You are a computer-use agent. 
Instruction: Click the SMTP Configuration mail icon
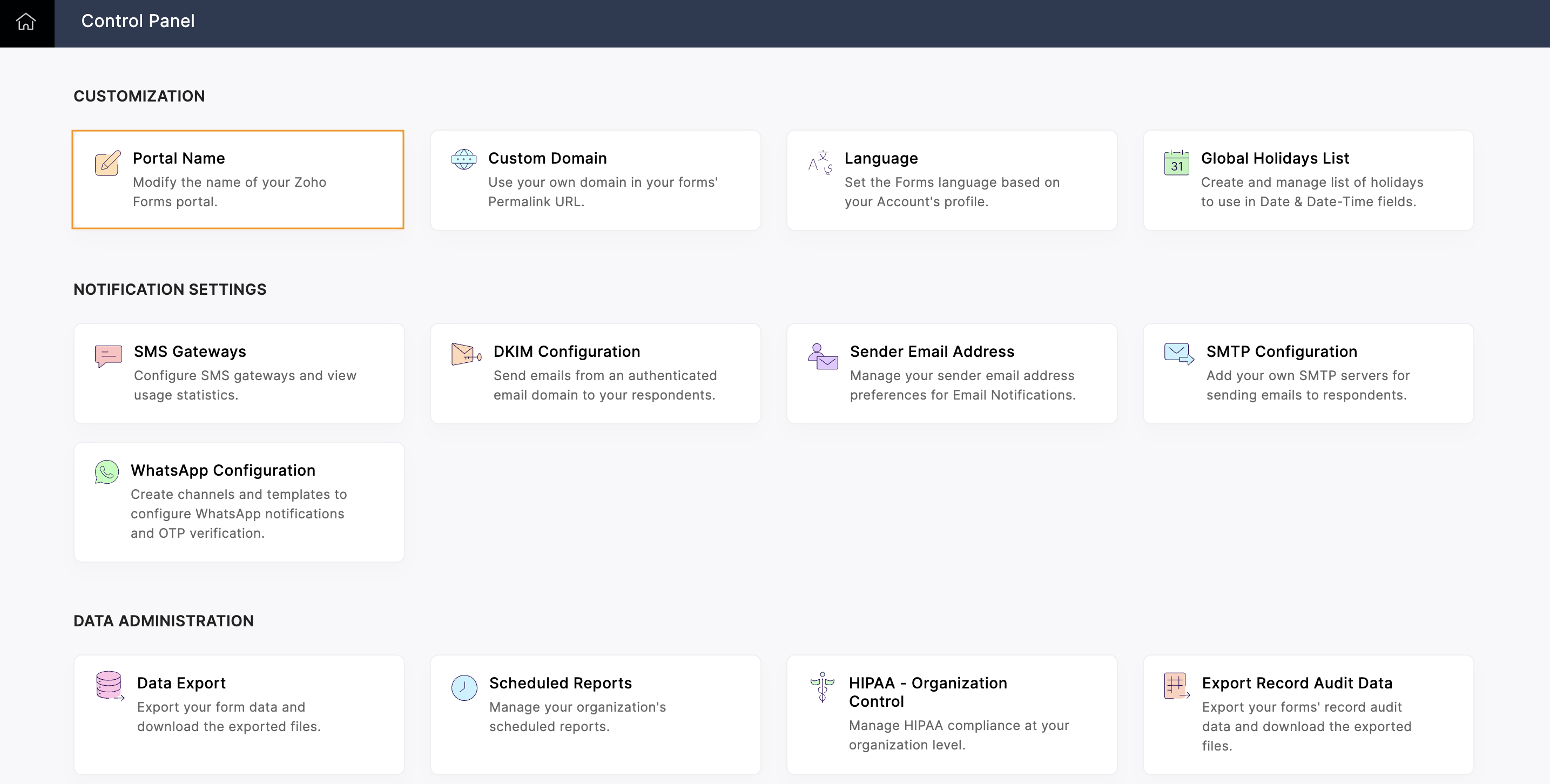pyautogui.click(x=1179, y=353)
